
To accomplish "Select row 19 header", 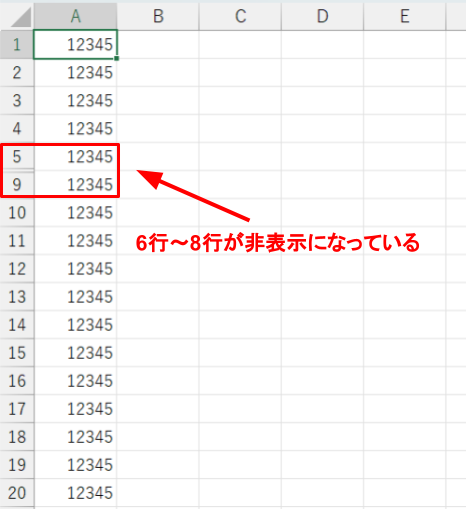I will [x=17, y=465].
